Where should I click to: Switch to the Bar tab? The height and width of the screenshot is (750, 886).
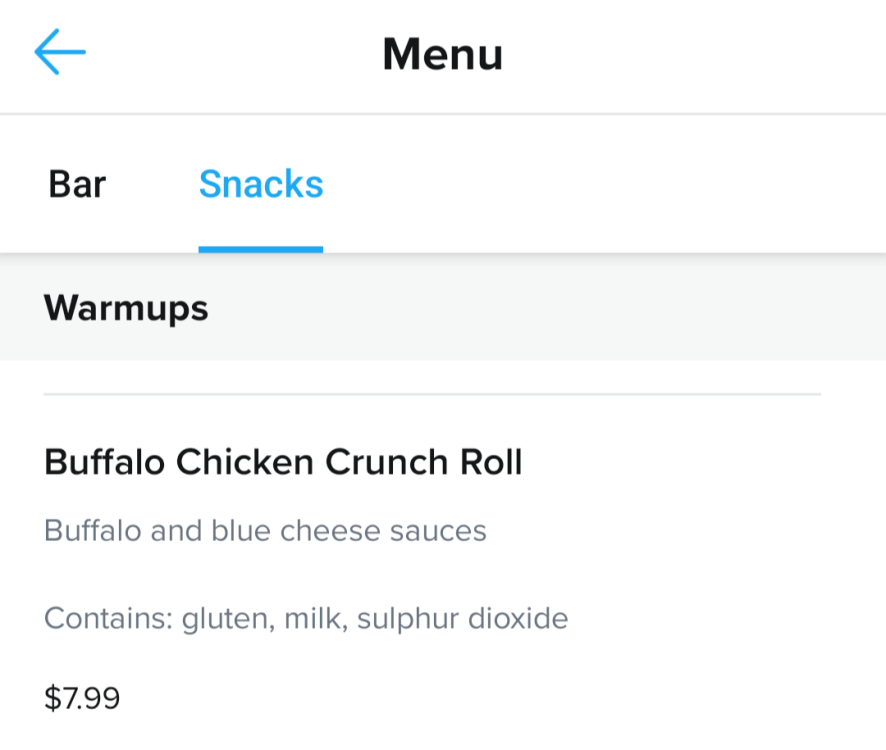(x=77, y=184)
